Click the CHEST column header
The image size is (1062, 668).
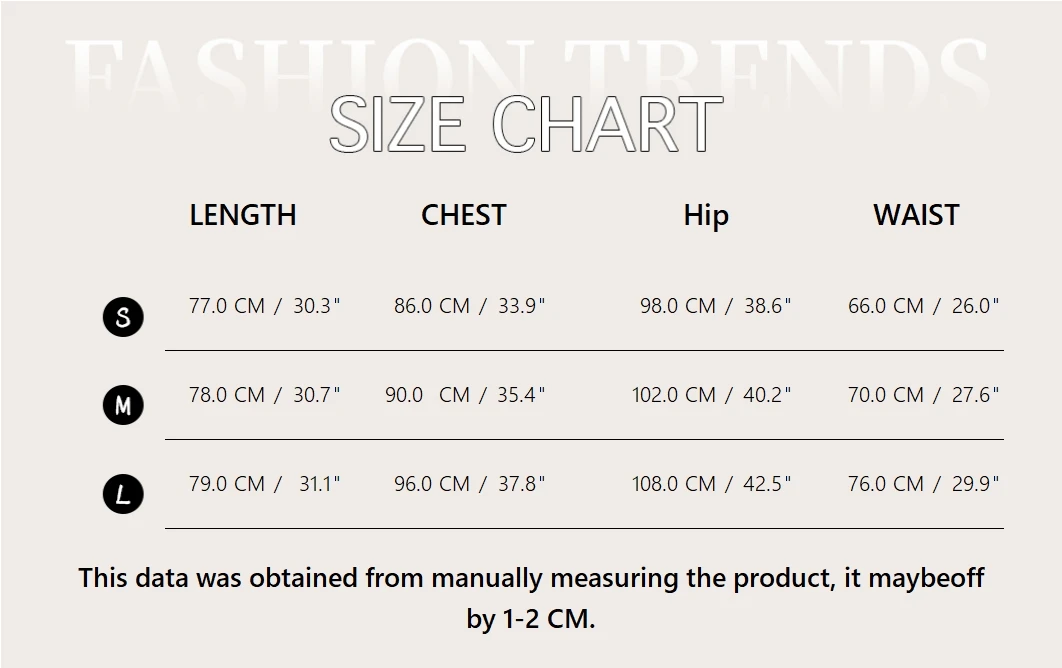click(464, 215)
